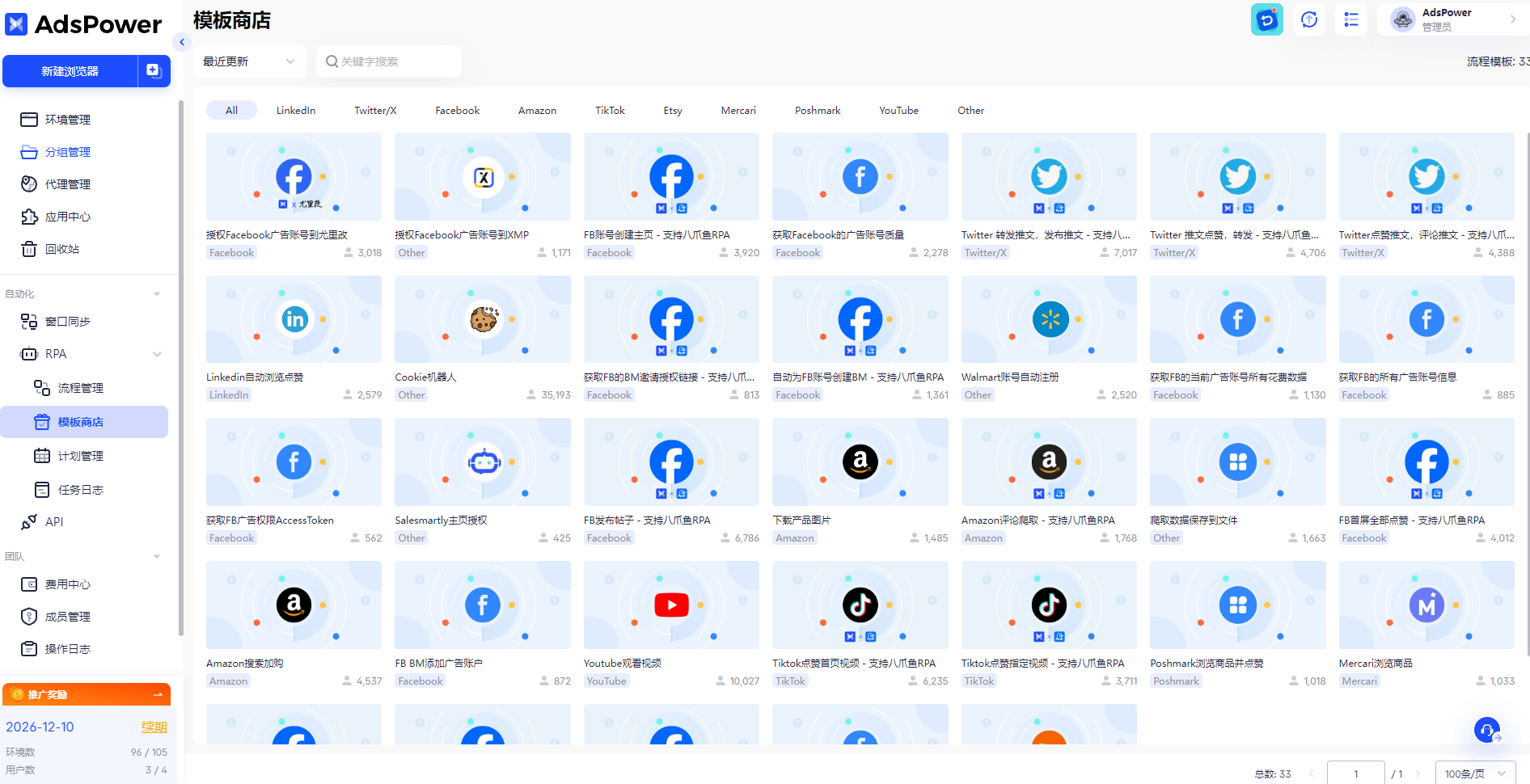Click the 新建浏览器 button
Image resolution: width=1530 pixels, height=784 pixels.
click(70, 71)
